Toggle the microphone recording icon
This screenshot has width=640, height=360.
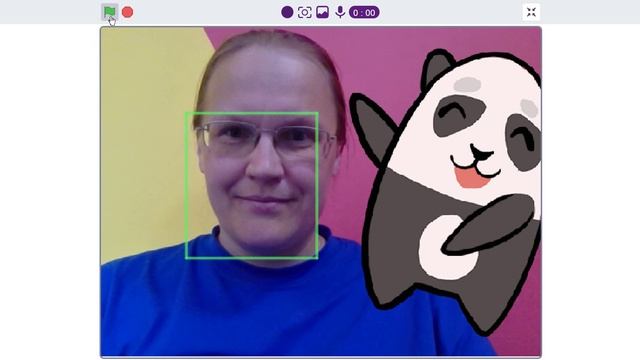click(340, 12)
